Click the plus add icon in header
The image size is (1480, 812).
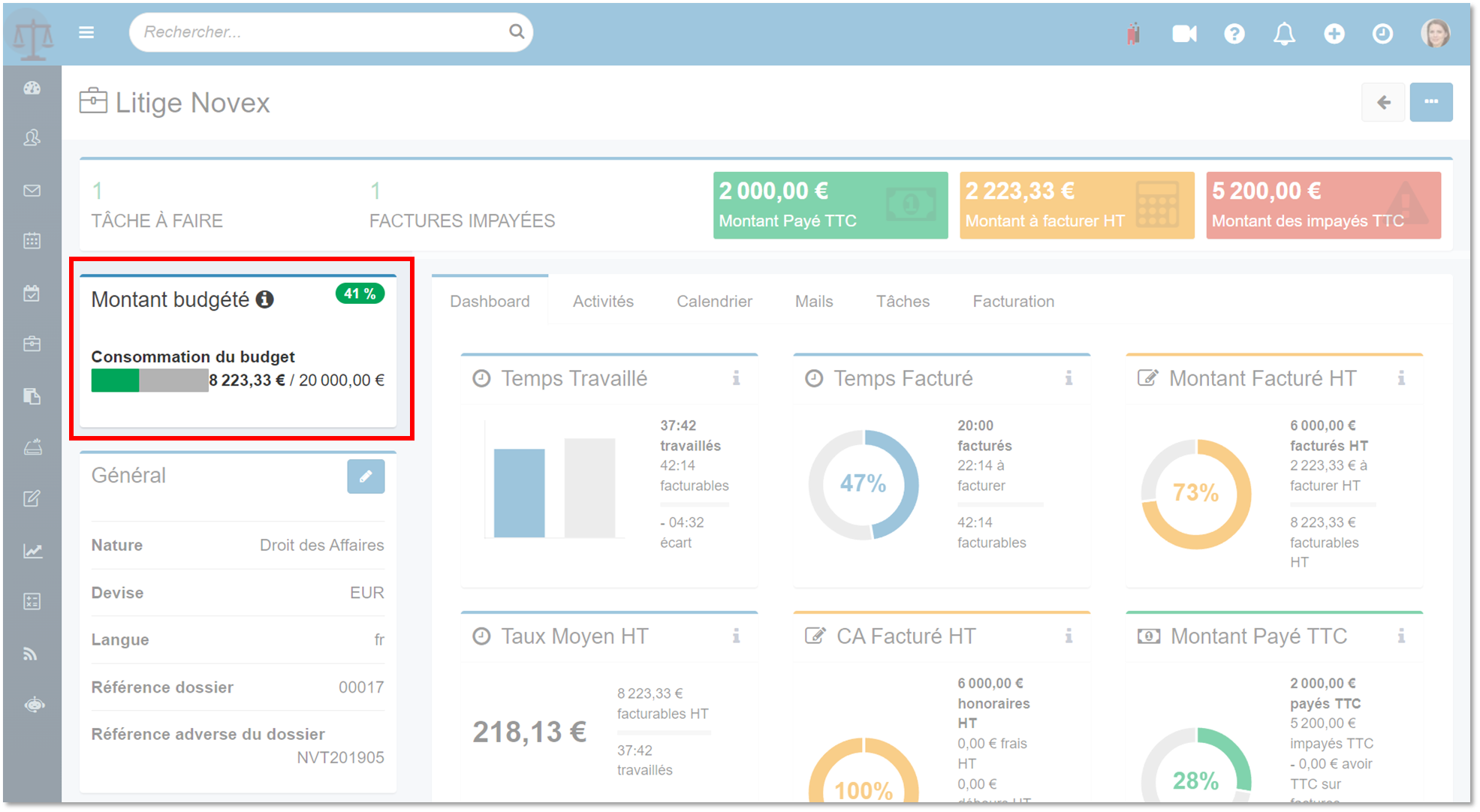1334,34
